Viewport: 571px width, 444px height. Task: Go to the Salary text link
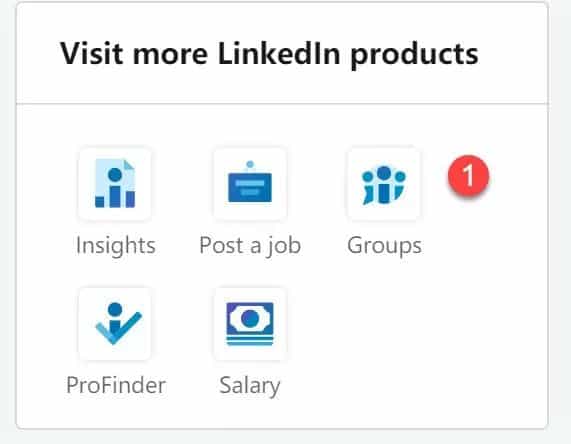click(250, 386)
